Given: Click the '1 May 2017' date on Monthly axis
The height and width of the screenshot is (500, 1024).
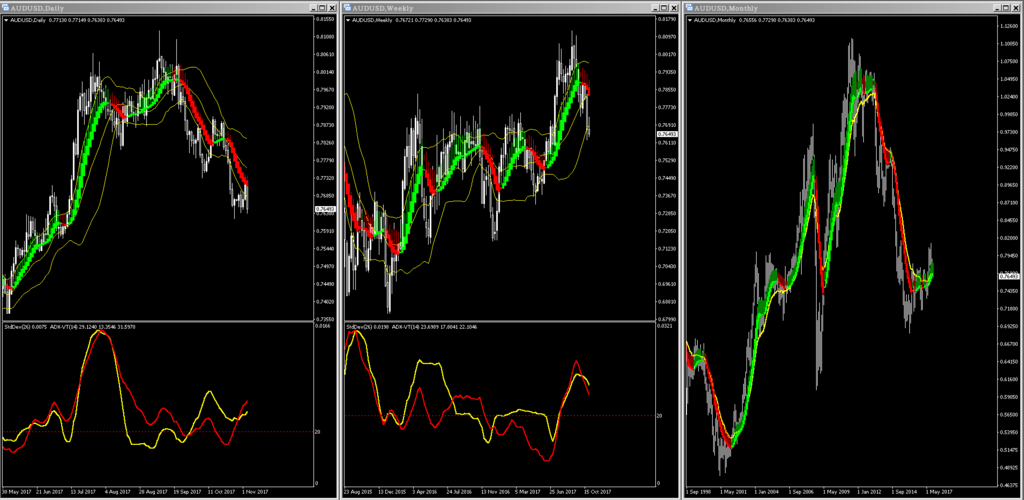Looking at the screenshot, I should pos(940,492).
